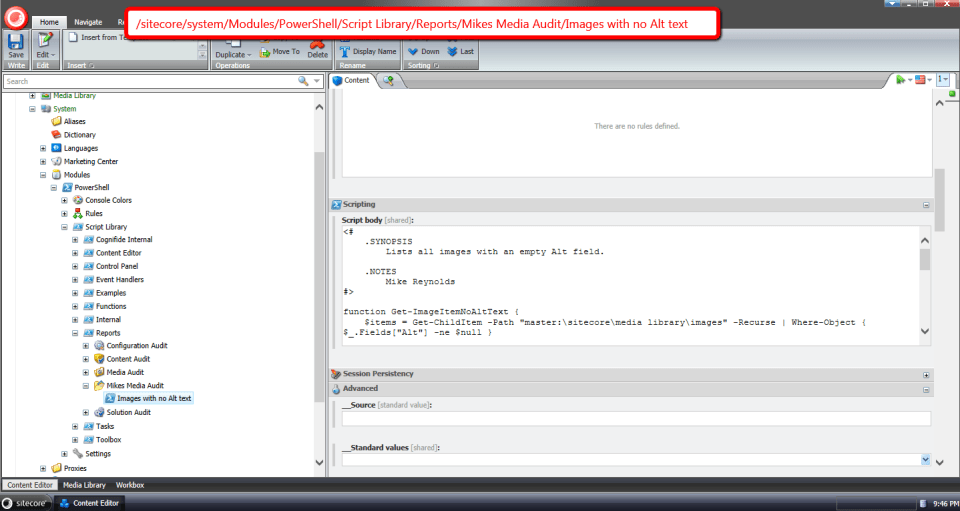This screenshot has width=960, height=511.
Task: Move item Down in sorting
Action: point(423,52)
